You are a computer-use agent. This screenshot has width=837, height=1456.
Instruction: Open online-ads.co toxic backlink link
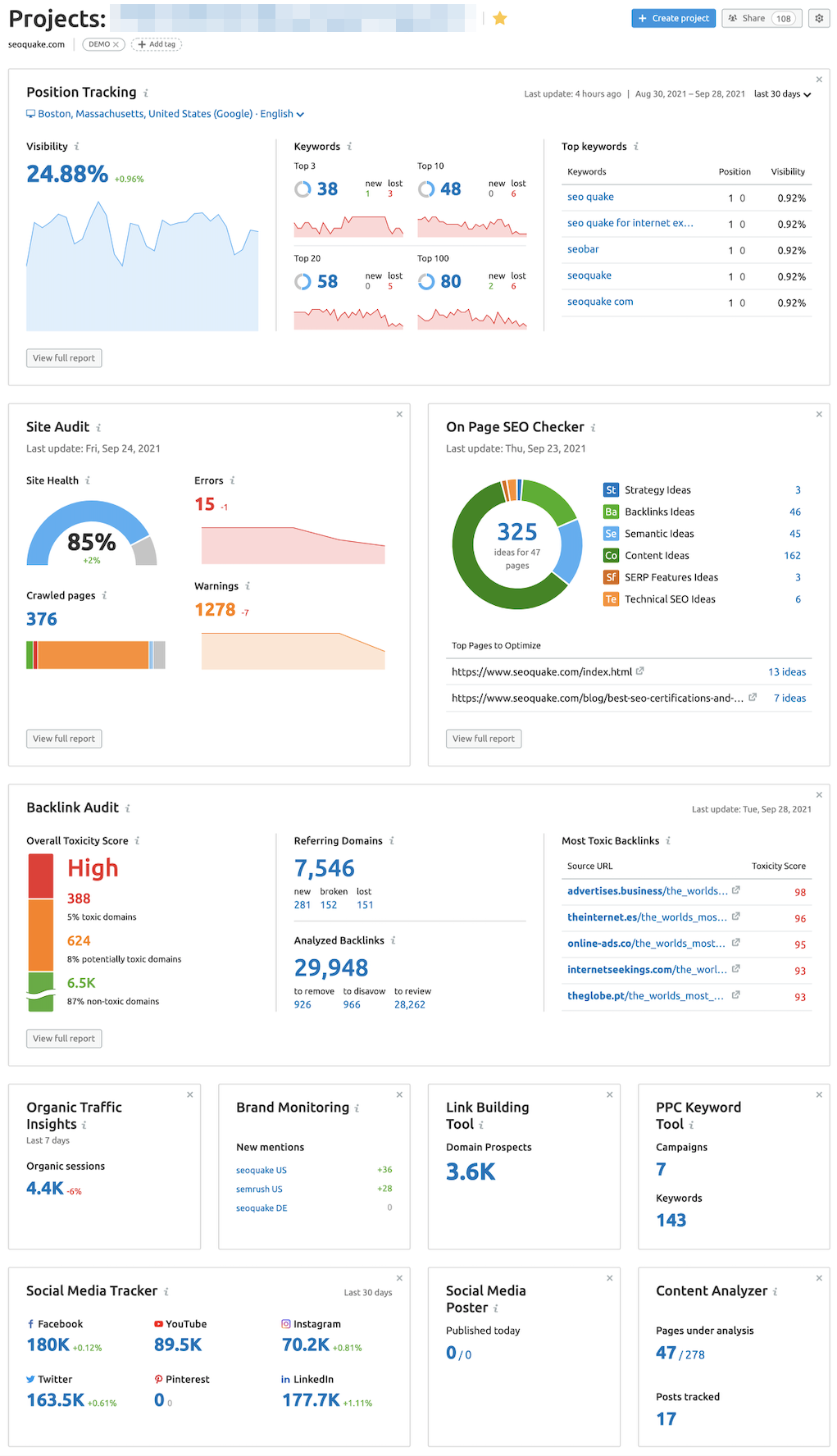[x=646, y=944]
